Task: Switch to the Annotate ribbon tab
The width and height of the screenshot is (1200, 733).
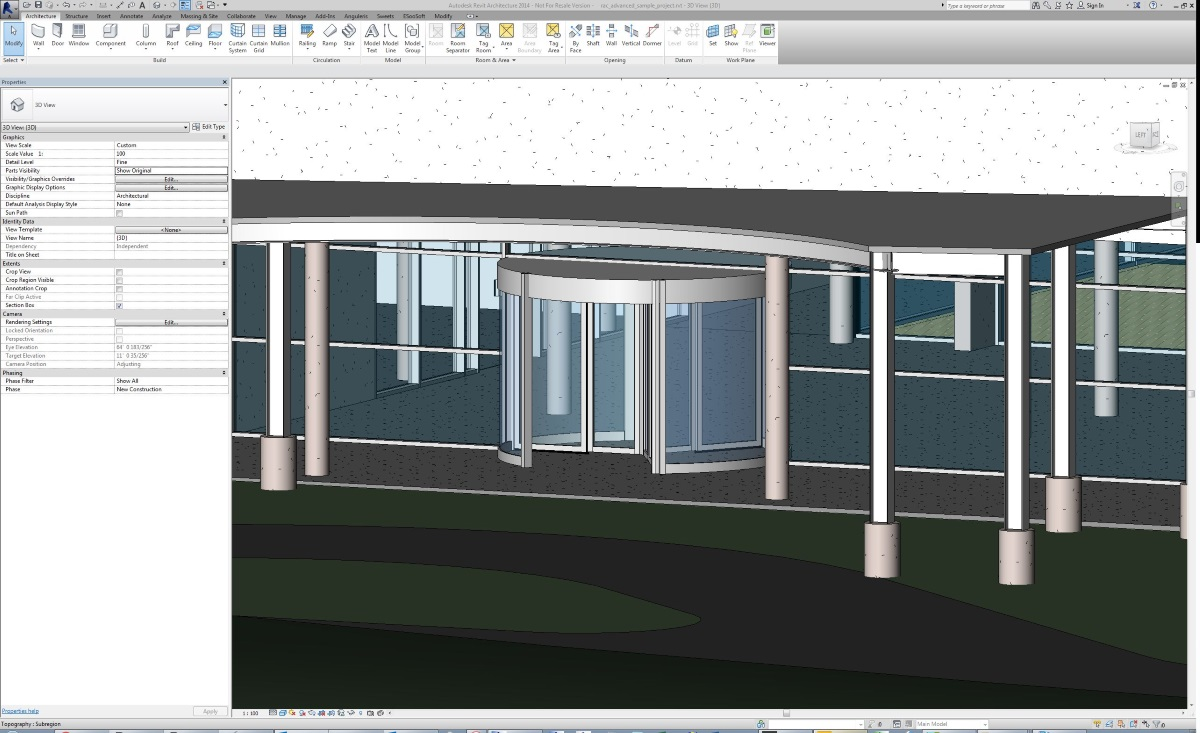Action: click(130, 16)
